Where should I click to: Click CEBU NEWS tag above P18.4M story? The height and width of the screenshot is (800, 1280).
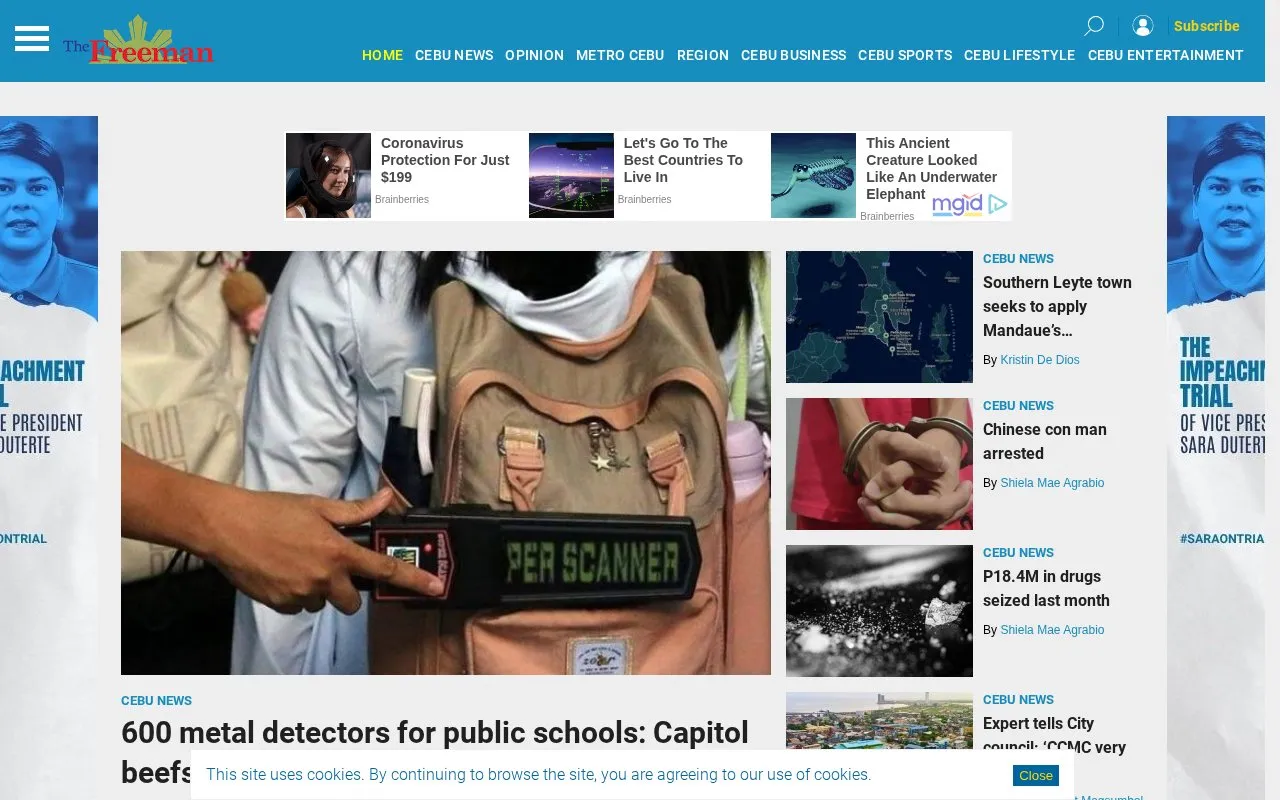point(1018,553)
